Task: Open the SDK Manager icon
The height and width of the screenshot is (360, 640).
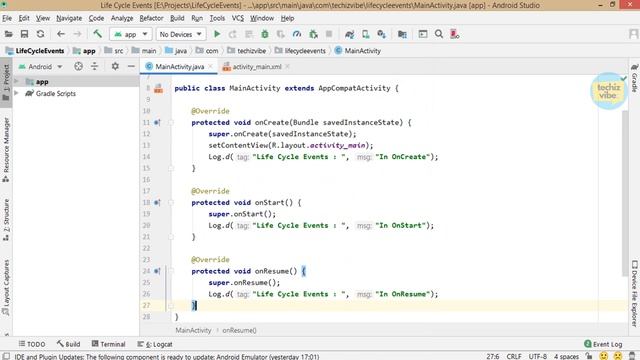Action: (x=381, y=34)
